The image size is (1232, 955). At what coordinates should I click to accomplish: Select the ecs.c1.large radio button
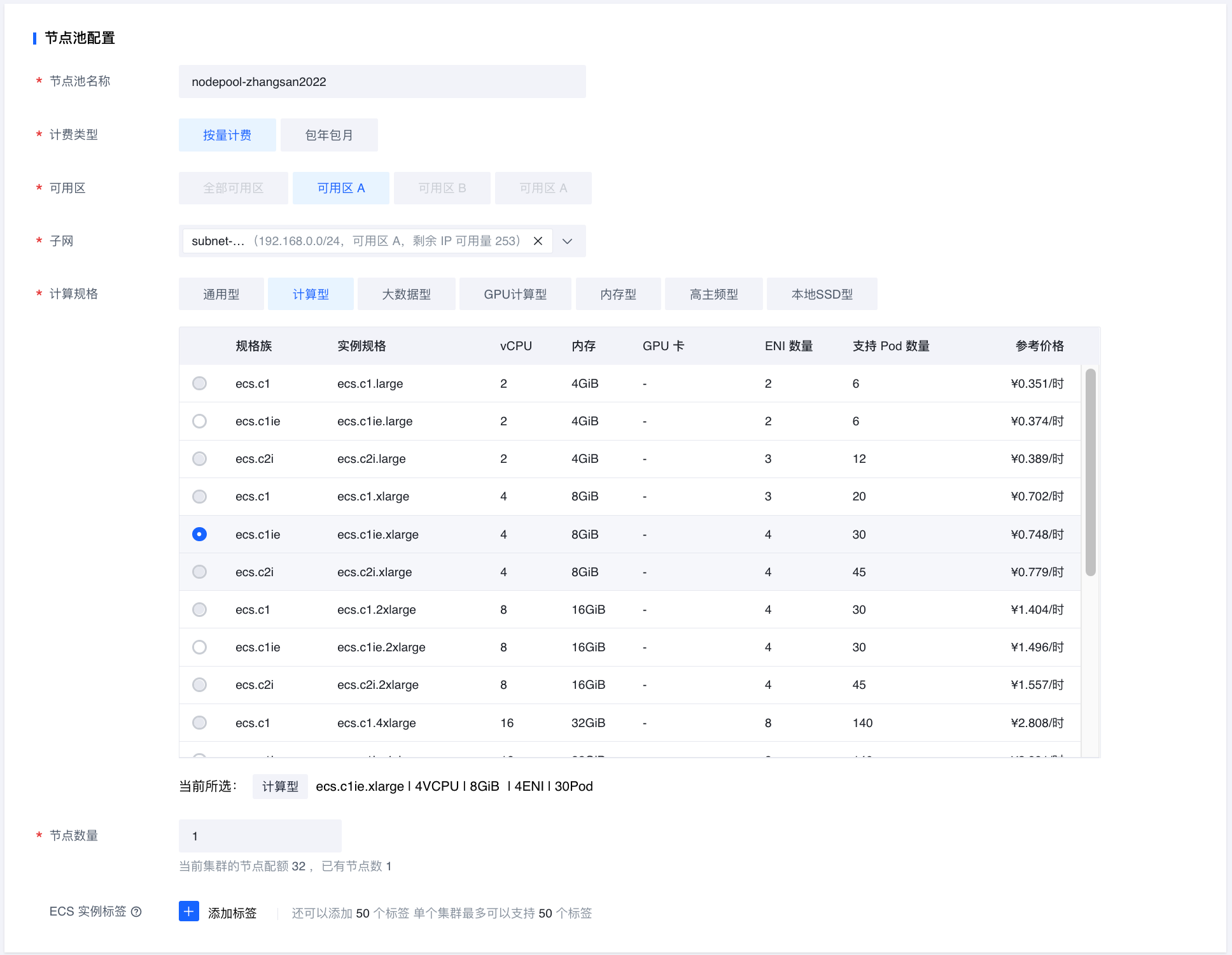(199, 383)
